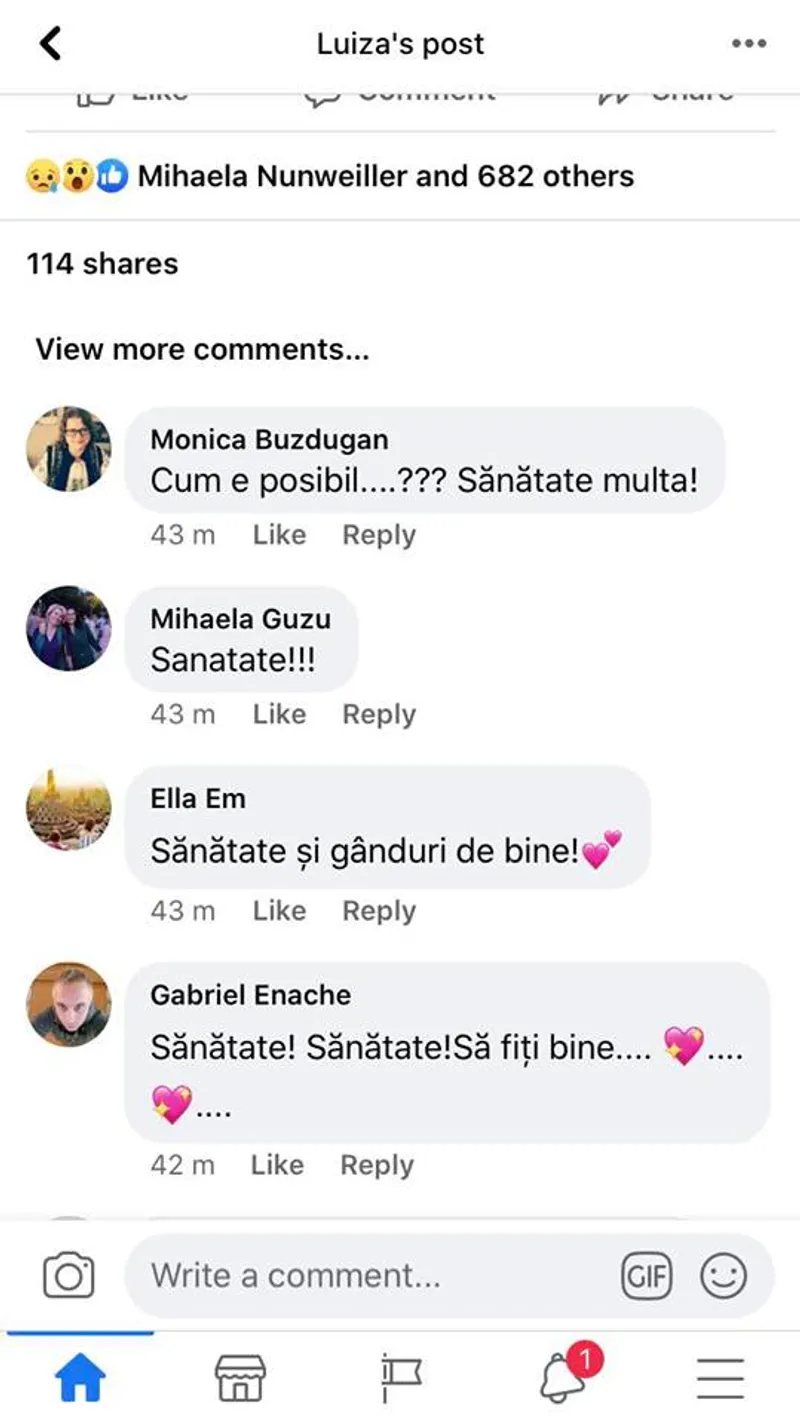Viewport: 800px width, 1425px height.
Task: Open the Marketplace storefront tab
Action: point(241,1380)
